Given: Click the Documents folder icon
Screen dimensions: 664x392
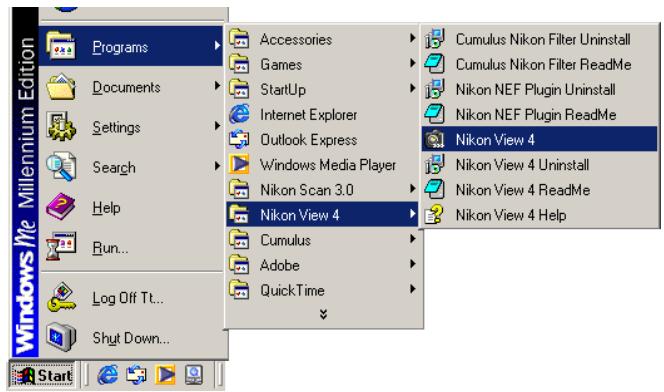Looking at the screenshot, I should click(61, 86).
